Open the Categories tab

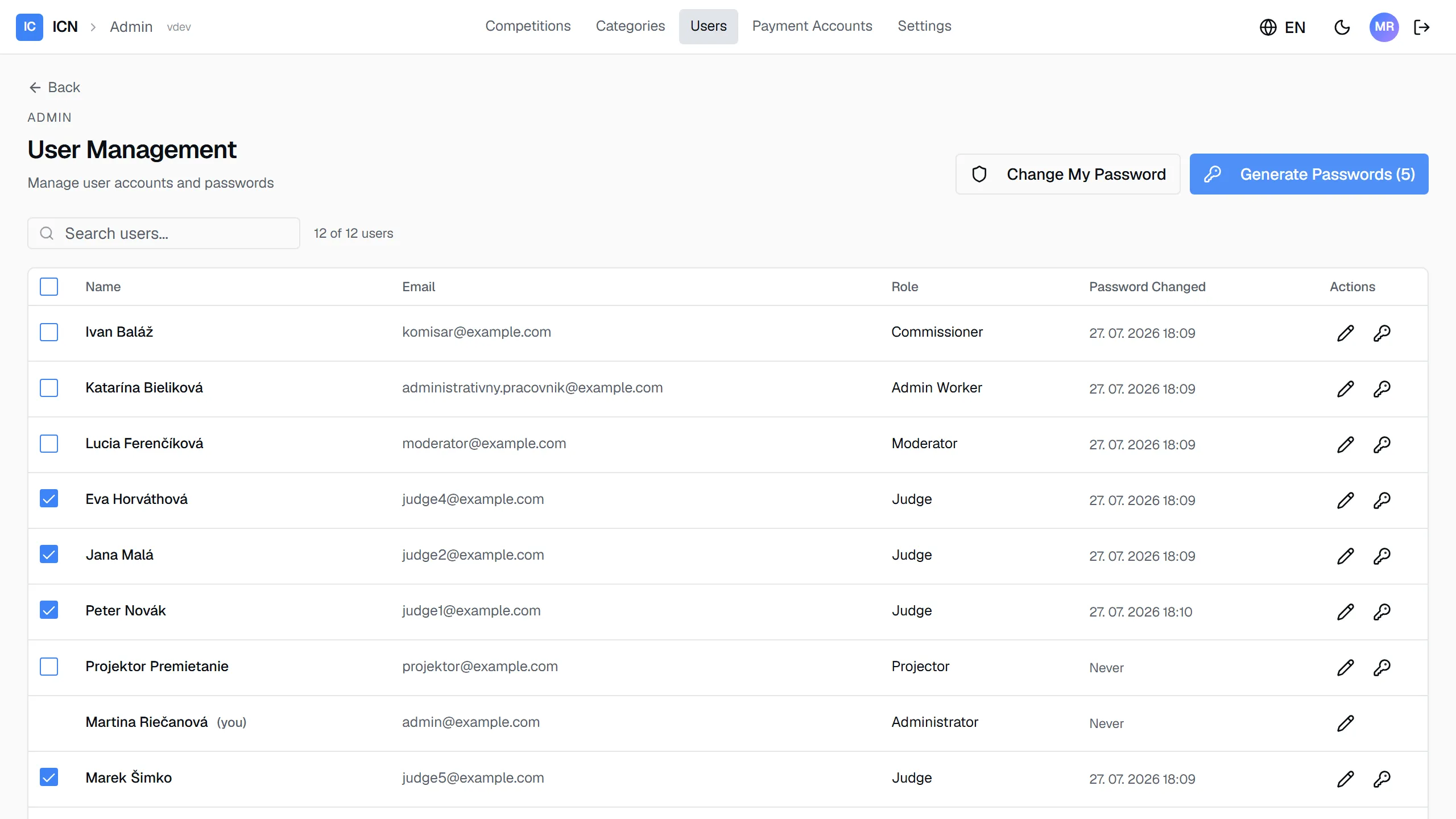click(x=630, y=26)
